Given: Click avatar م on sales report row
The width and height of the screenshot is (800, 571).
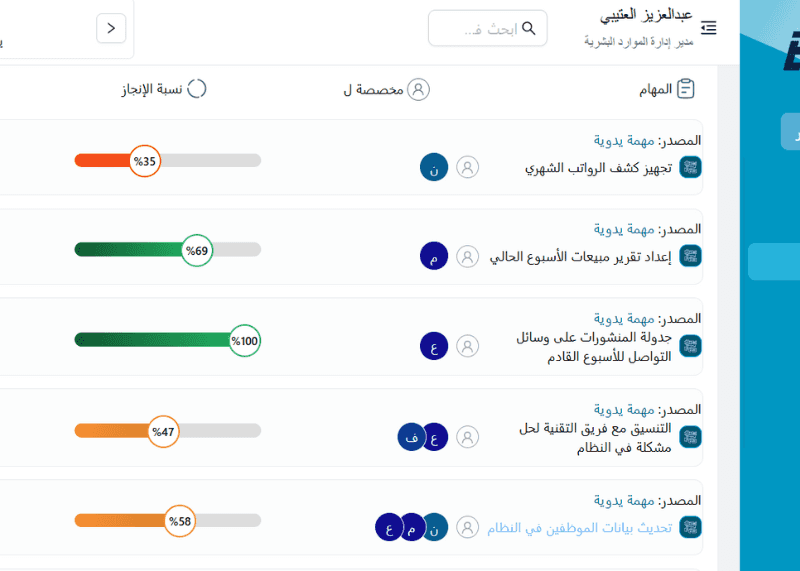Looking at the screenshot, I should pos(434,256).
